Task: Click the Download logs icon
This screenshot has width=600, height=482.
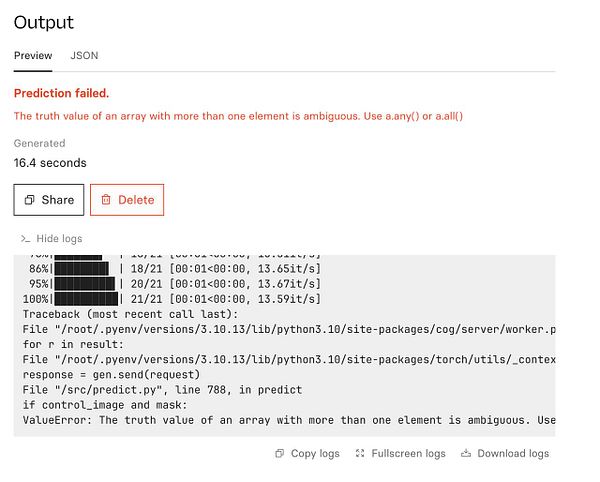Action: tap(466, 453)
